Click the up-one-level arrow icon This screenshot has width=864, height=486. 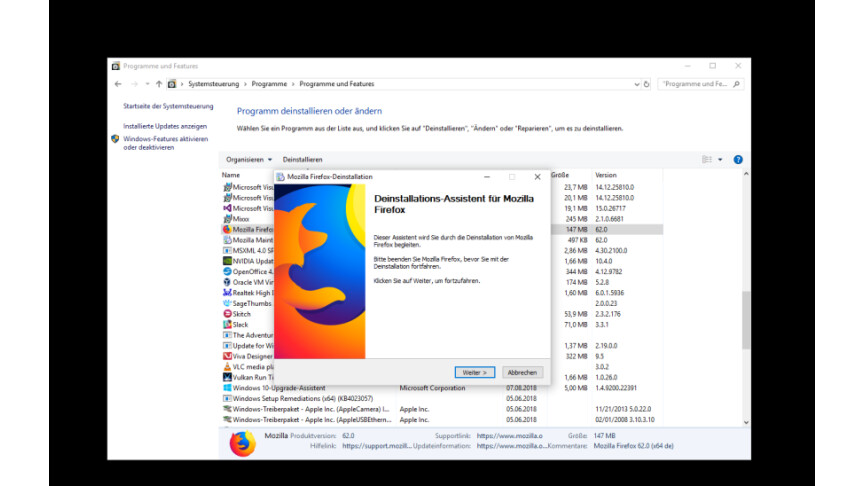click(159, 84)
